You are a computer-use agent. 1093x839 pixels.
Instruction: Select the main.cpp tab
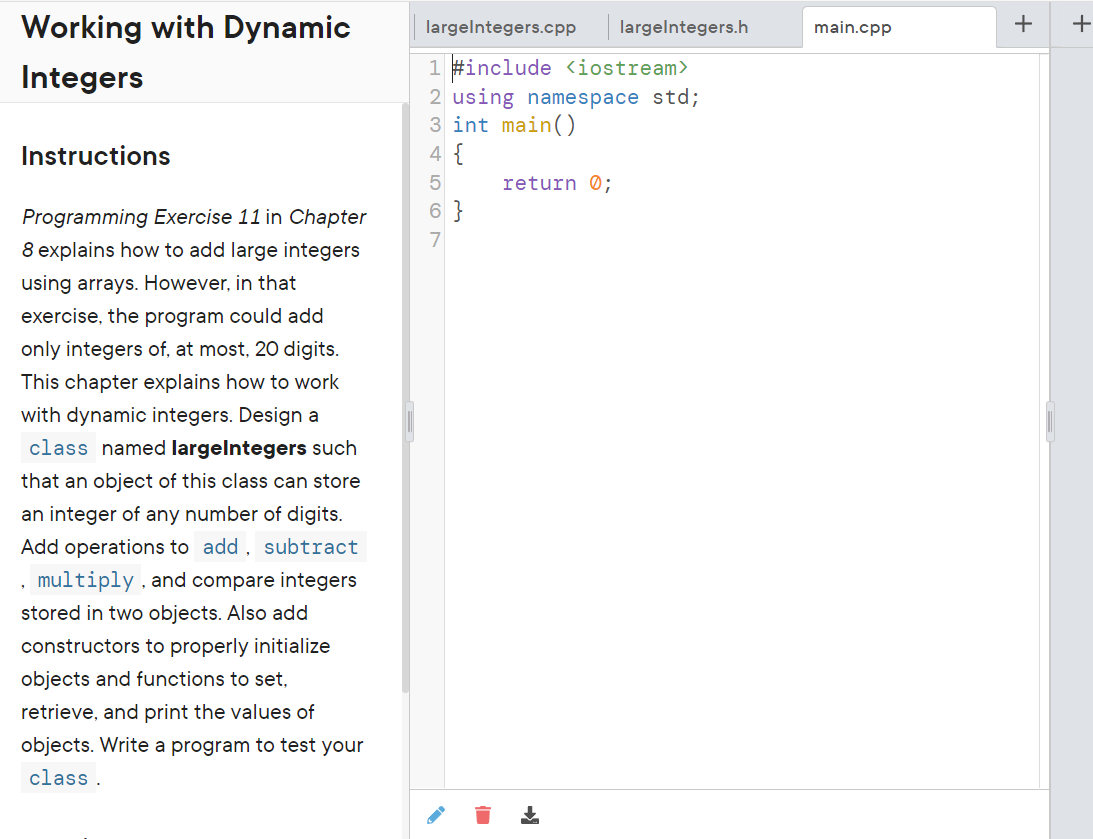pyautogui.click(x=853, y=27)
